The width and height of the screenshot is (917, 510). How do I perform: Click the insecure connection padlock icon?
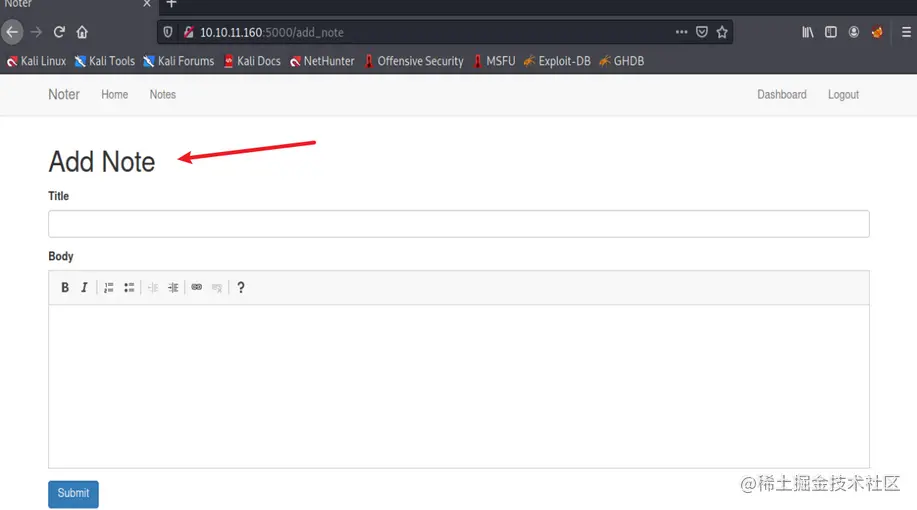(x=188, y=32)
